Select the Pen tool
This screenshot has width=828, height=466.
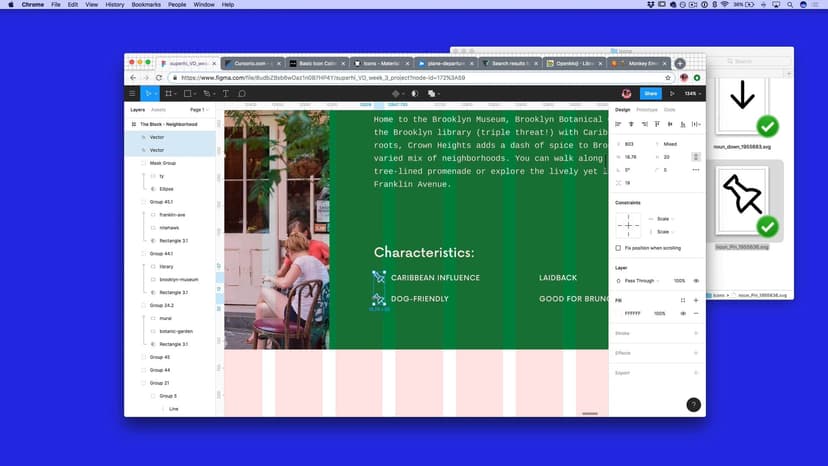click(206, 94)
